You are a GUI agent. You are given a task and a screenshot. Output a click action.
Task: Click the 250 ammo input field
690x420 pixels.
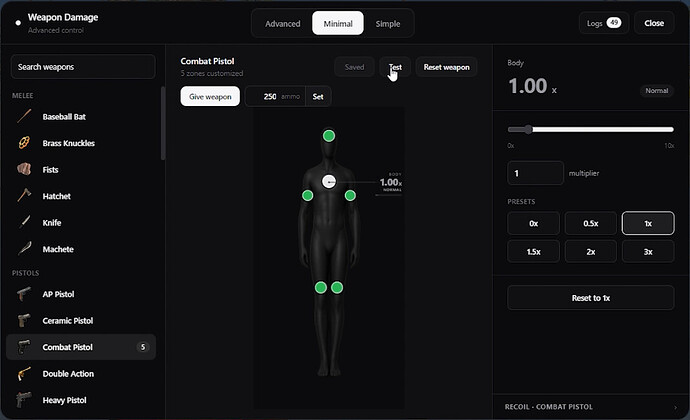coord(275,96)
